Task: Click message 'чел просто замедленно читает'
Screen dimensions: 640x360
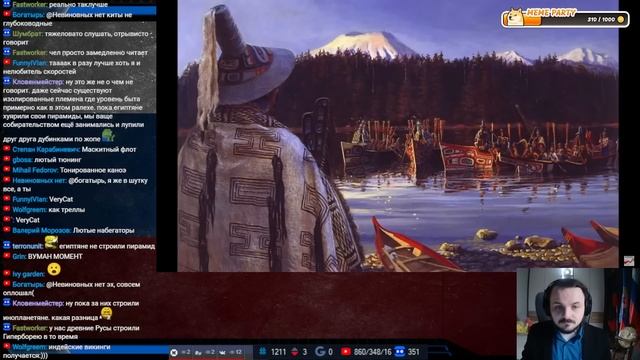Action: pos(98,52)
